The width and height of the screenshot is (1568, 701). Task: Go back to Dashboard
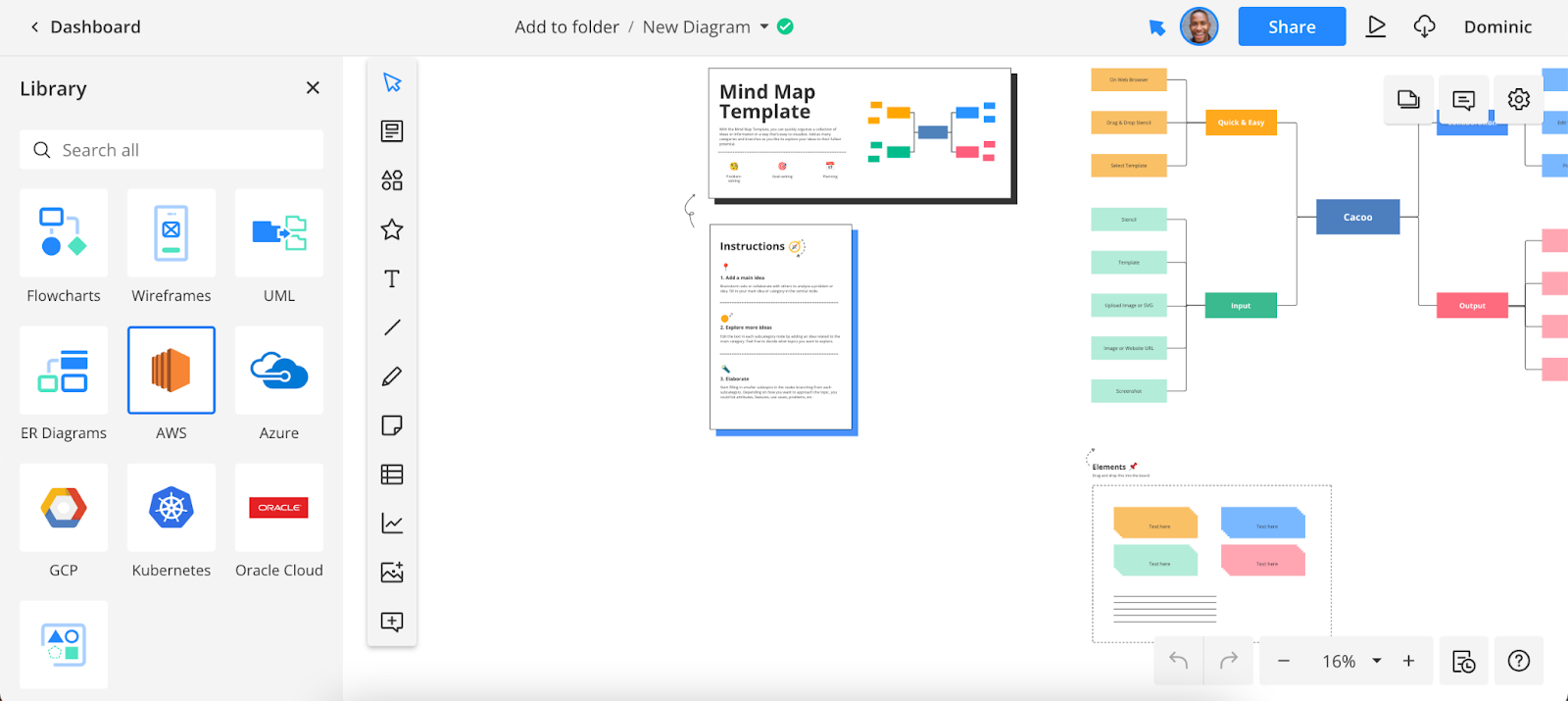tap(85, 26)
